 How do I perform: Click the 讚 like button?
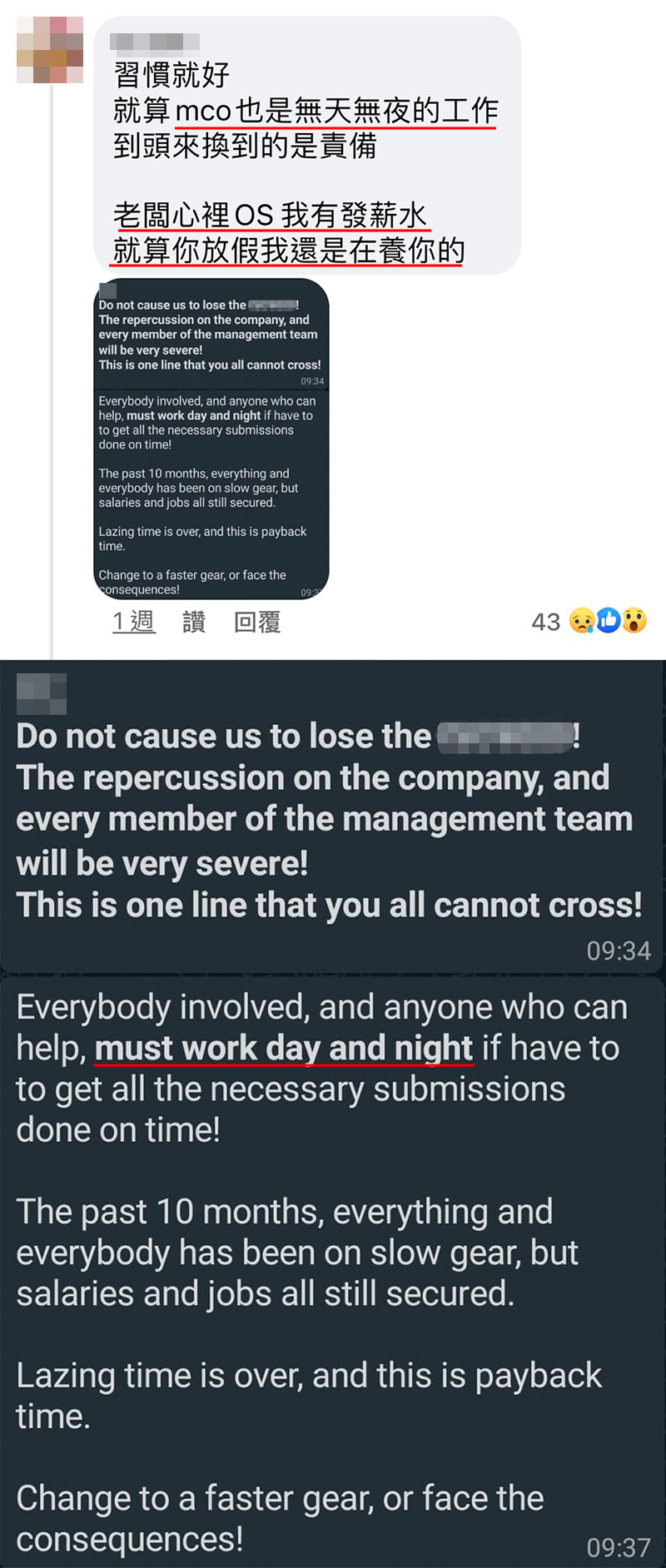point(194,622)
